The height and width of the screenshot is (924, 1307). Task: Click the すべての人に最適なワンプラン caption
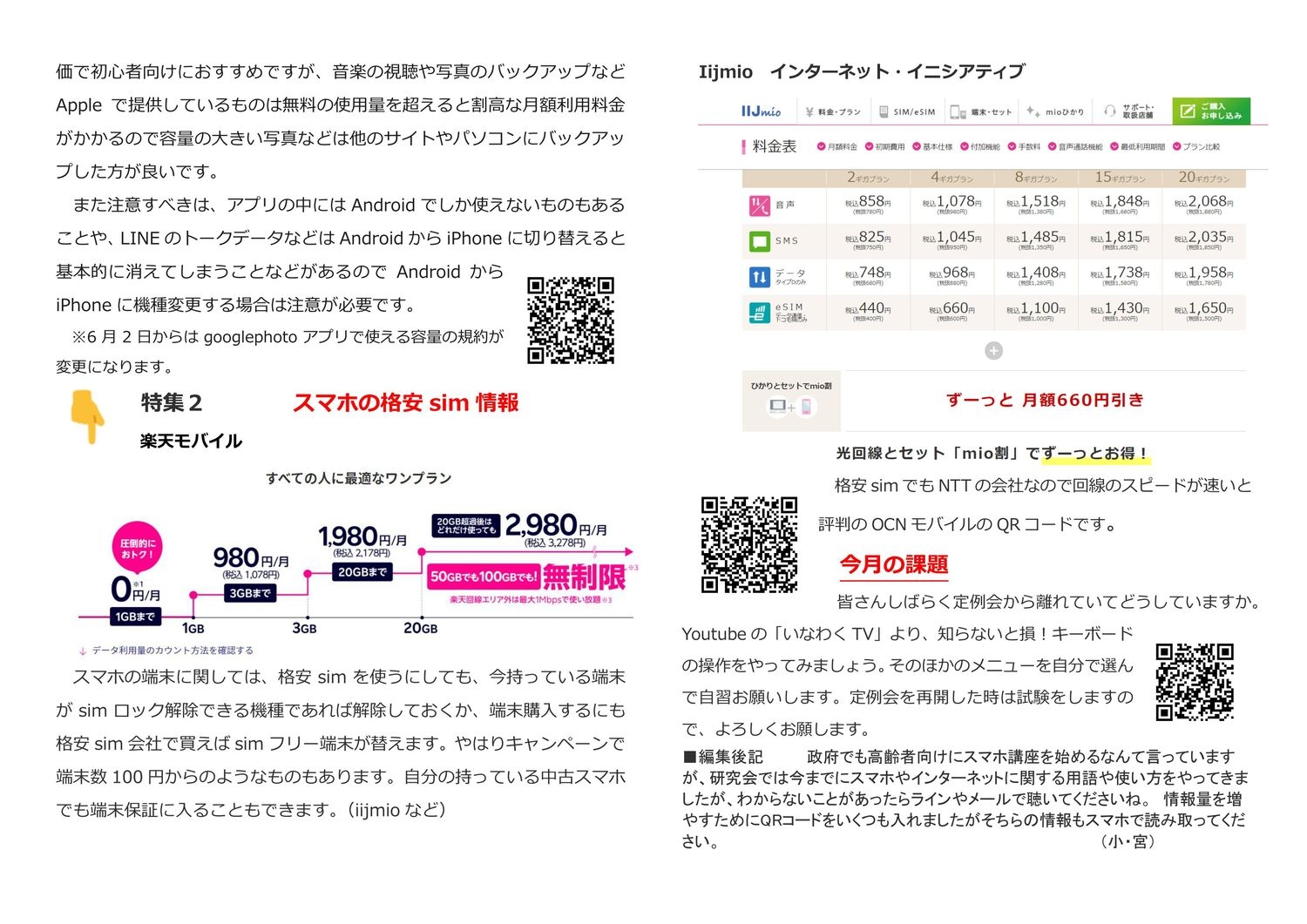(359, 478)
